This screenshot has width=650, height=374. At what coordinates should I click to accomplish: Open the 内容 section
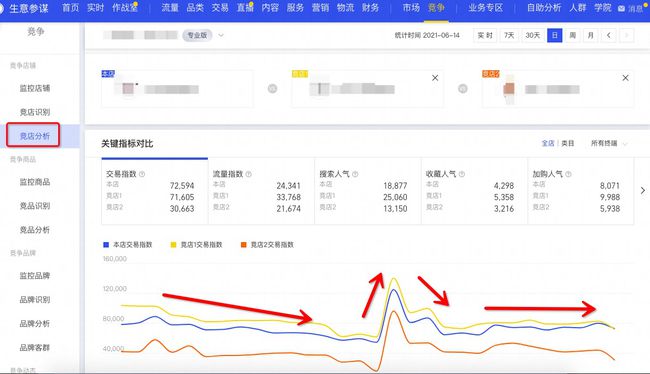[270, 8]
